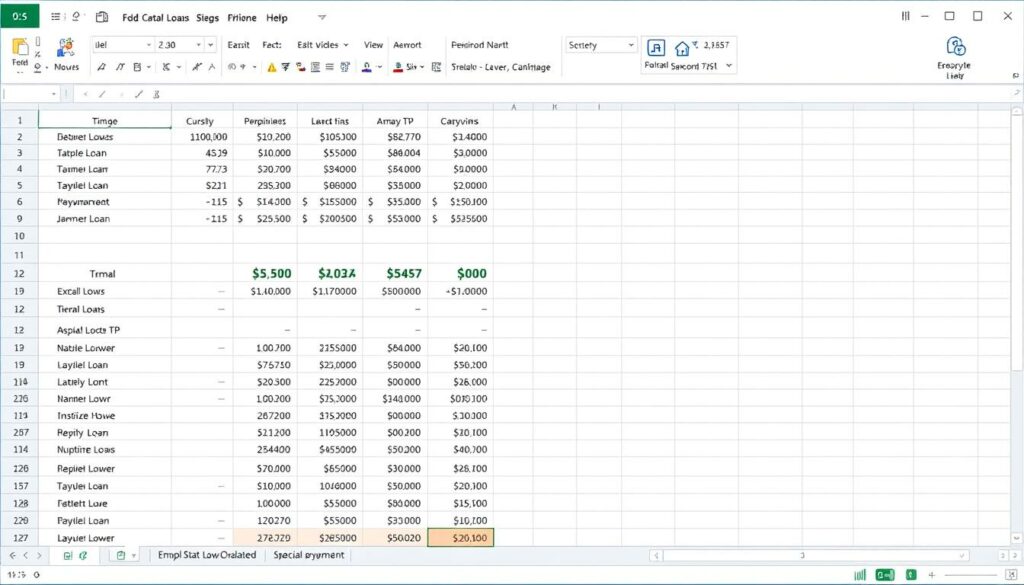Click the enter check icon in formula bar
This screenshot has width=1024, height=585.
point(139,95)
